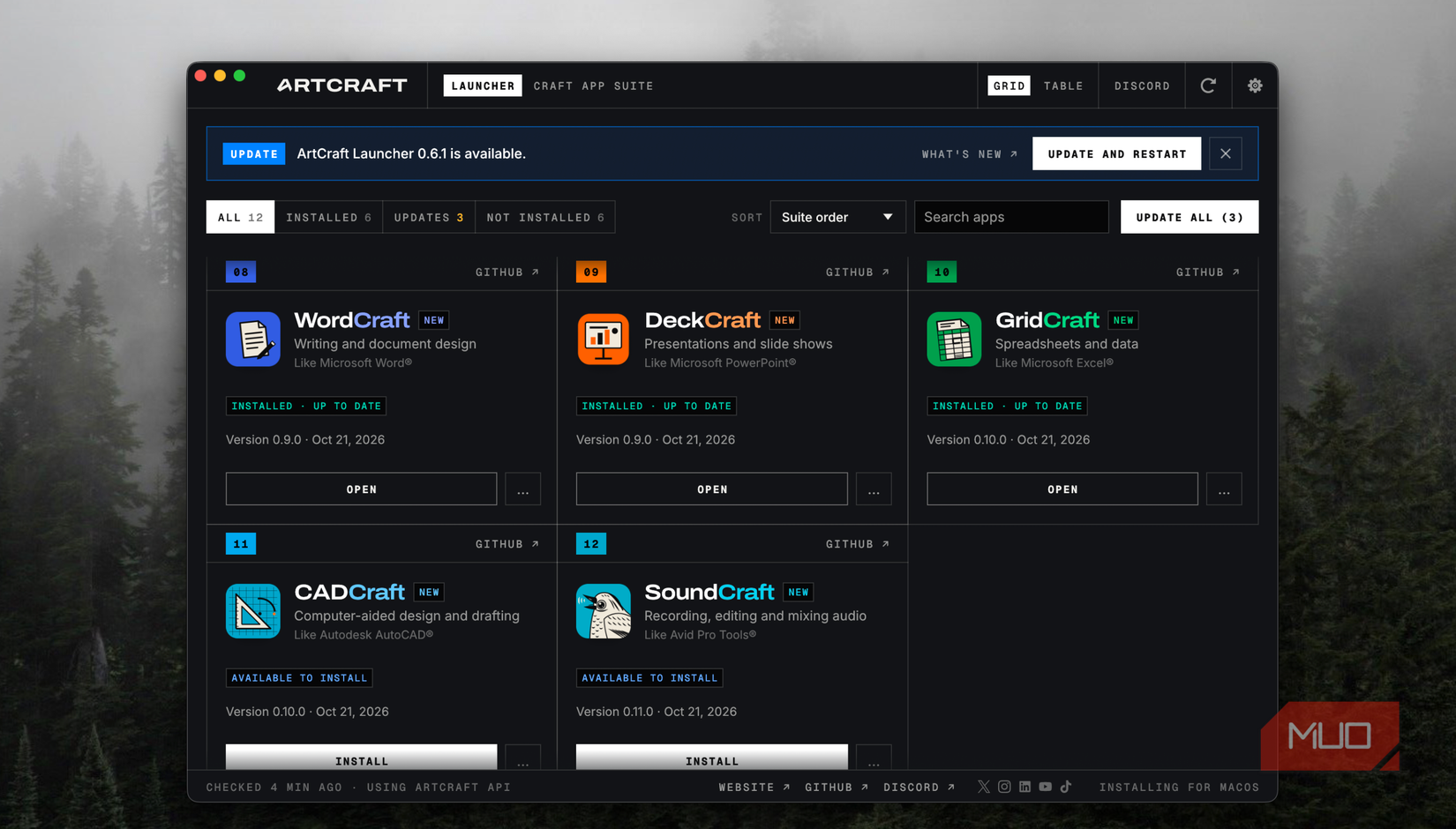This screenshot has height=829, width=1456.
Task: Install CADCraft
Action: (362, 758)
